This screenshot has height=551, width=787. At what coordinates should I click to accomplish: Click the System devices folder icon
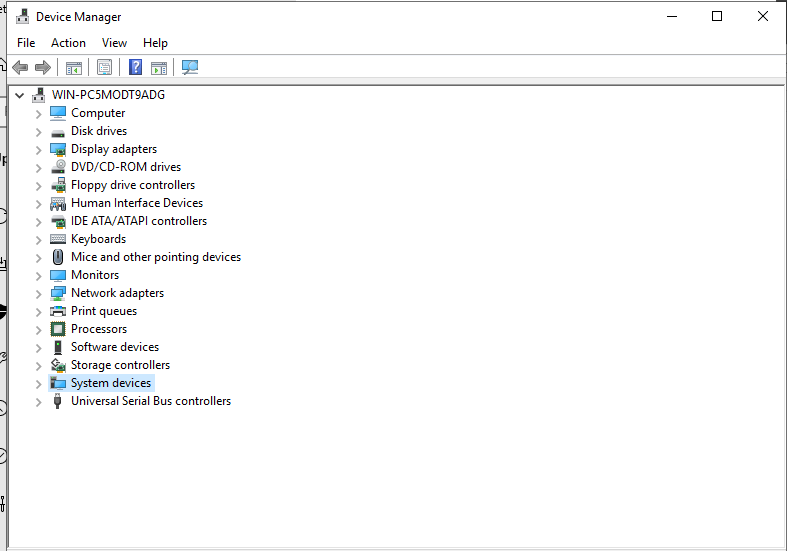click(x=58, y=383)
